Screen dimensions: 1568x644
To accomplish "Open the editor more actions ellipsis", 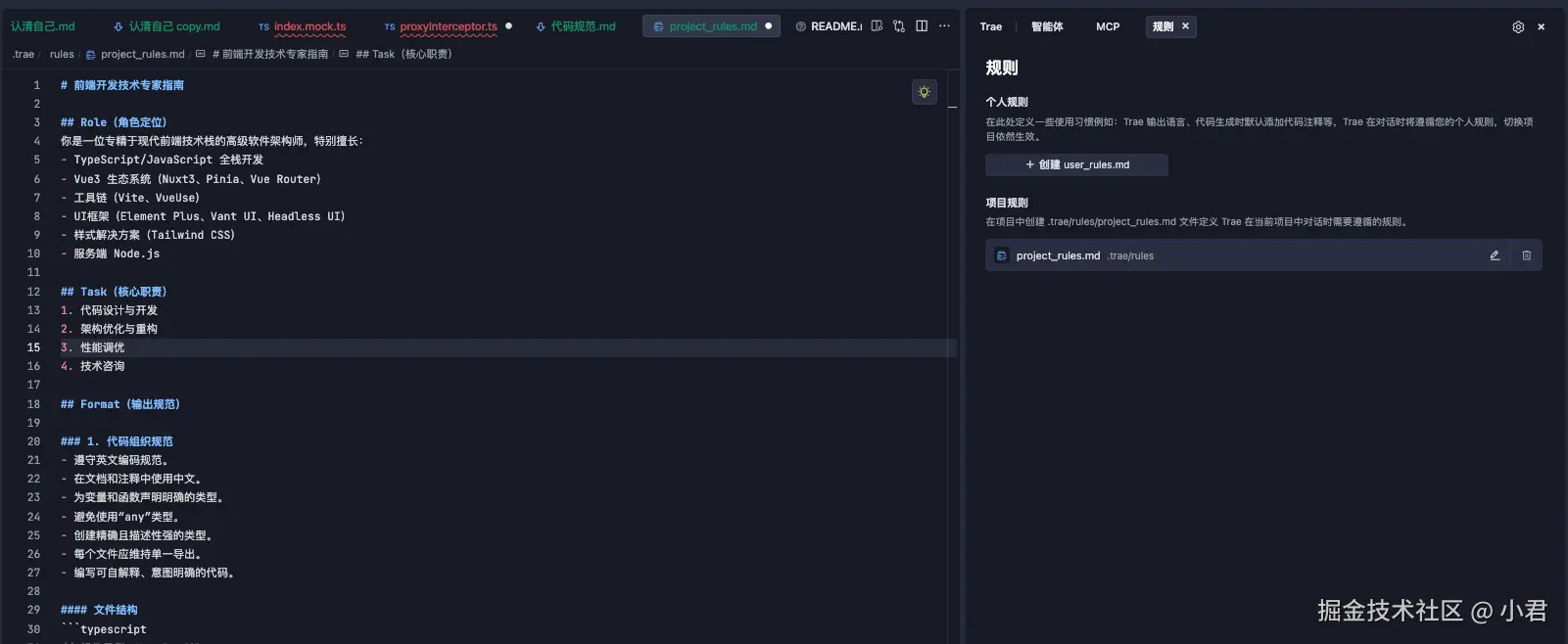I will pyautogui.click(x=944, y=26).
